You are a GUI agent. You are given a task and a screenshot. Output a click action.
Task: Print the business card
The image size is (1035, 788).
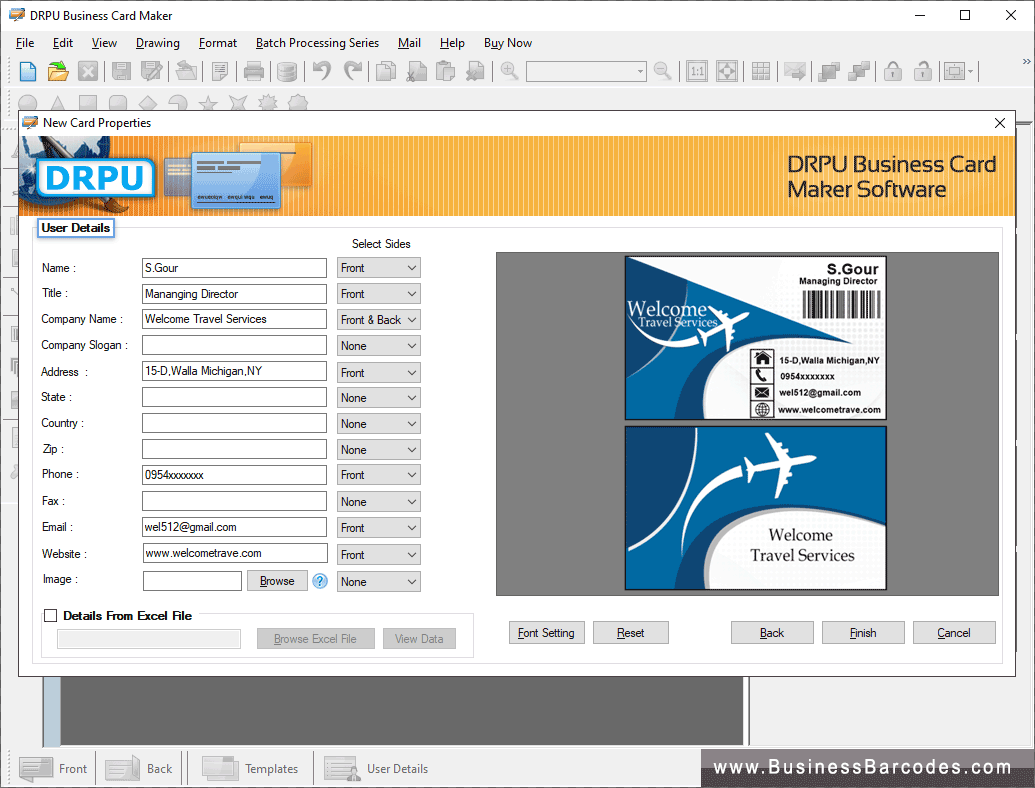point(254,71)
